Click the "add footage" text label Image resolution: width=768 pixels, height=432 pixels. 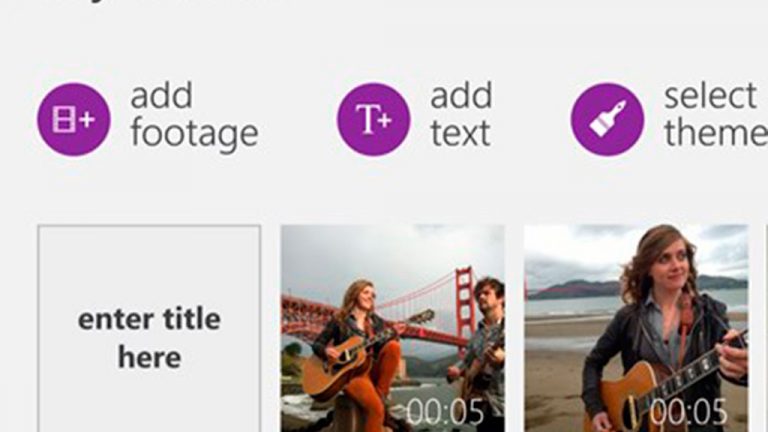coord(194,115)
